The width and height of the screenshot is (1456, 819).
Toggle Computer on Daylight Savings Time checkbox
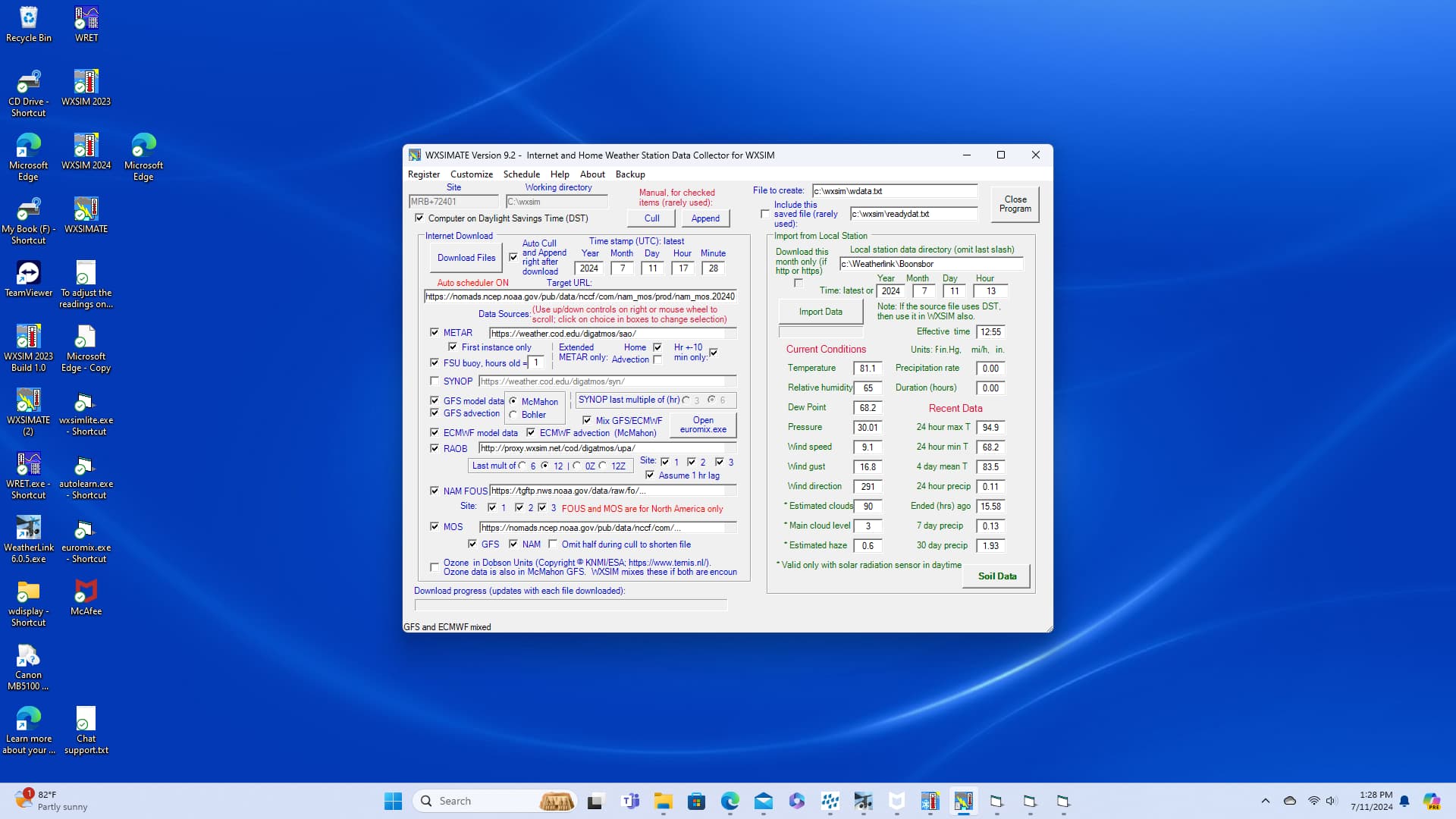(419, 218)
